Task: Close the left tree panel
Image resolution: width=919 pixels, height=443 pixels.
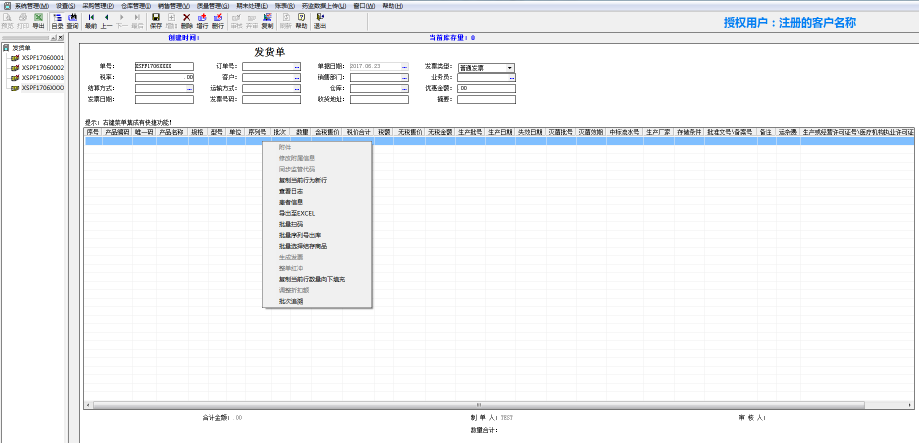Action: (x=61, y=38)
